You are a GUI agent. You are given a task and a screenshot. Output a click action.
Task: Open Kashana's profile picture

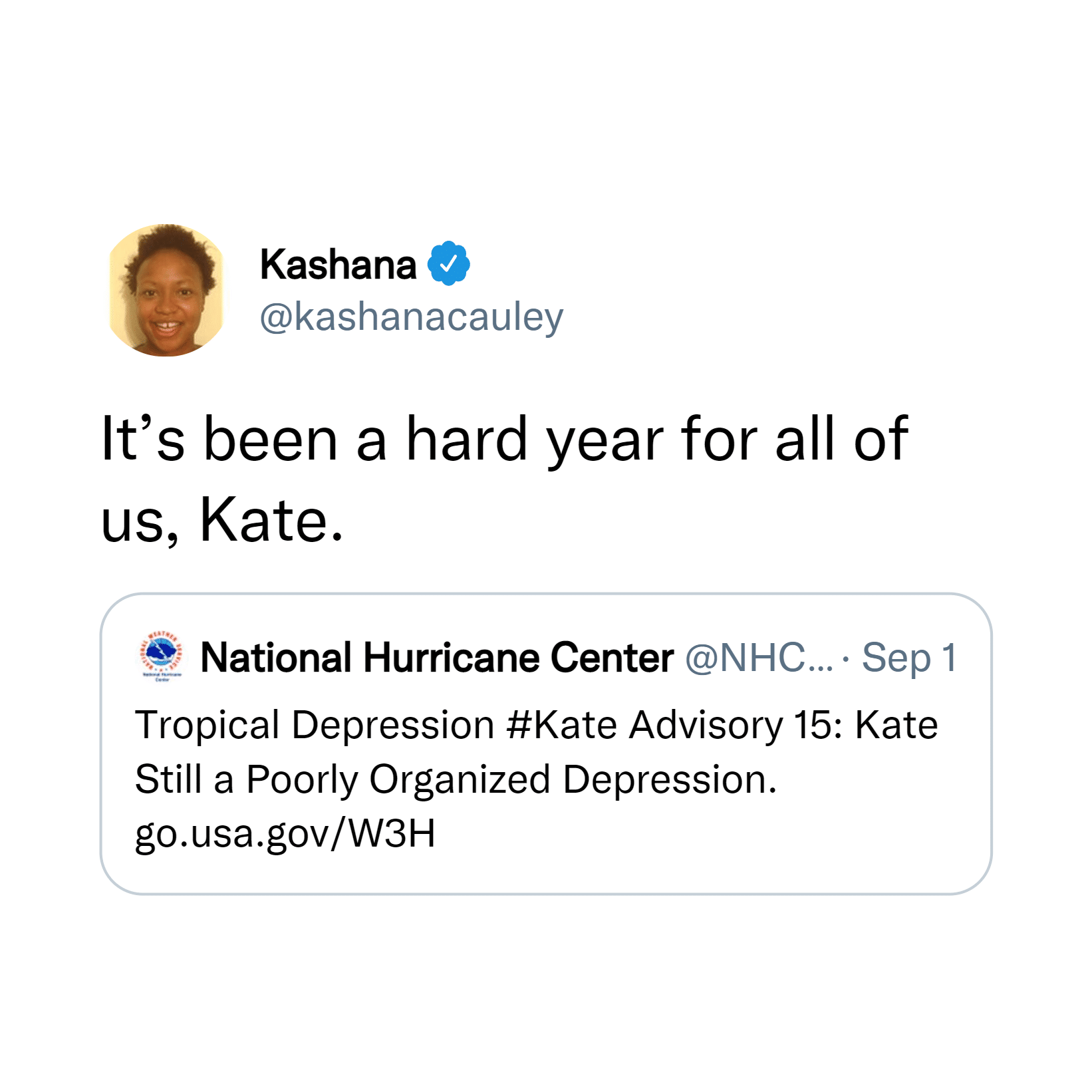[x=166, y=290]
